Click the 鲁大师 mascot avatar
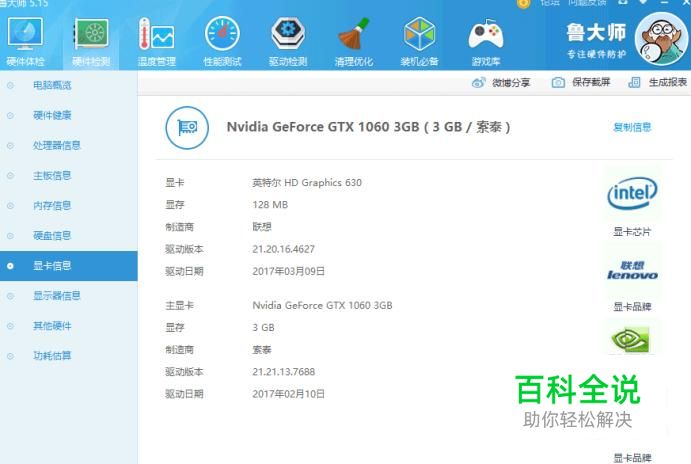 662,38
